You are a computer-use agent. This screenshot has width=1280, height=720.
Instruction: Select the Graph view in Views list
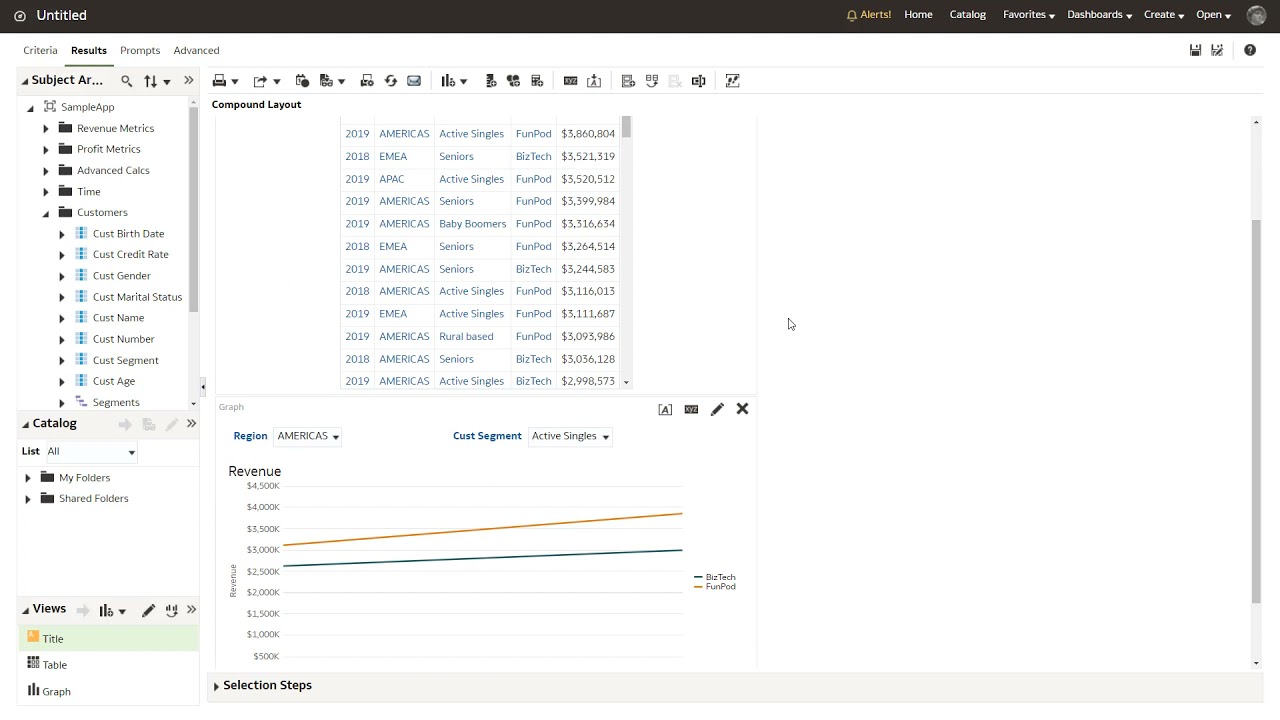108,691
